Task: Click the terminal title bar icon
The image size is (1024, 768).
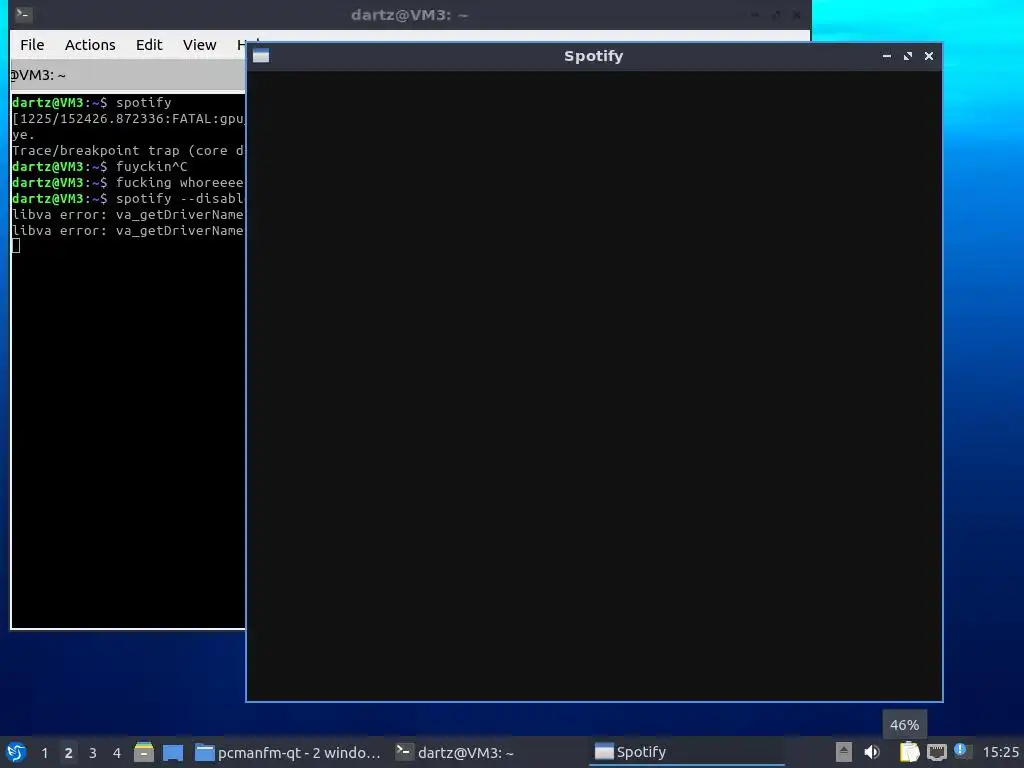Action: click(24, 14)
